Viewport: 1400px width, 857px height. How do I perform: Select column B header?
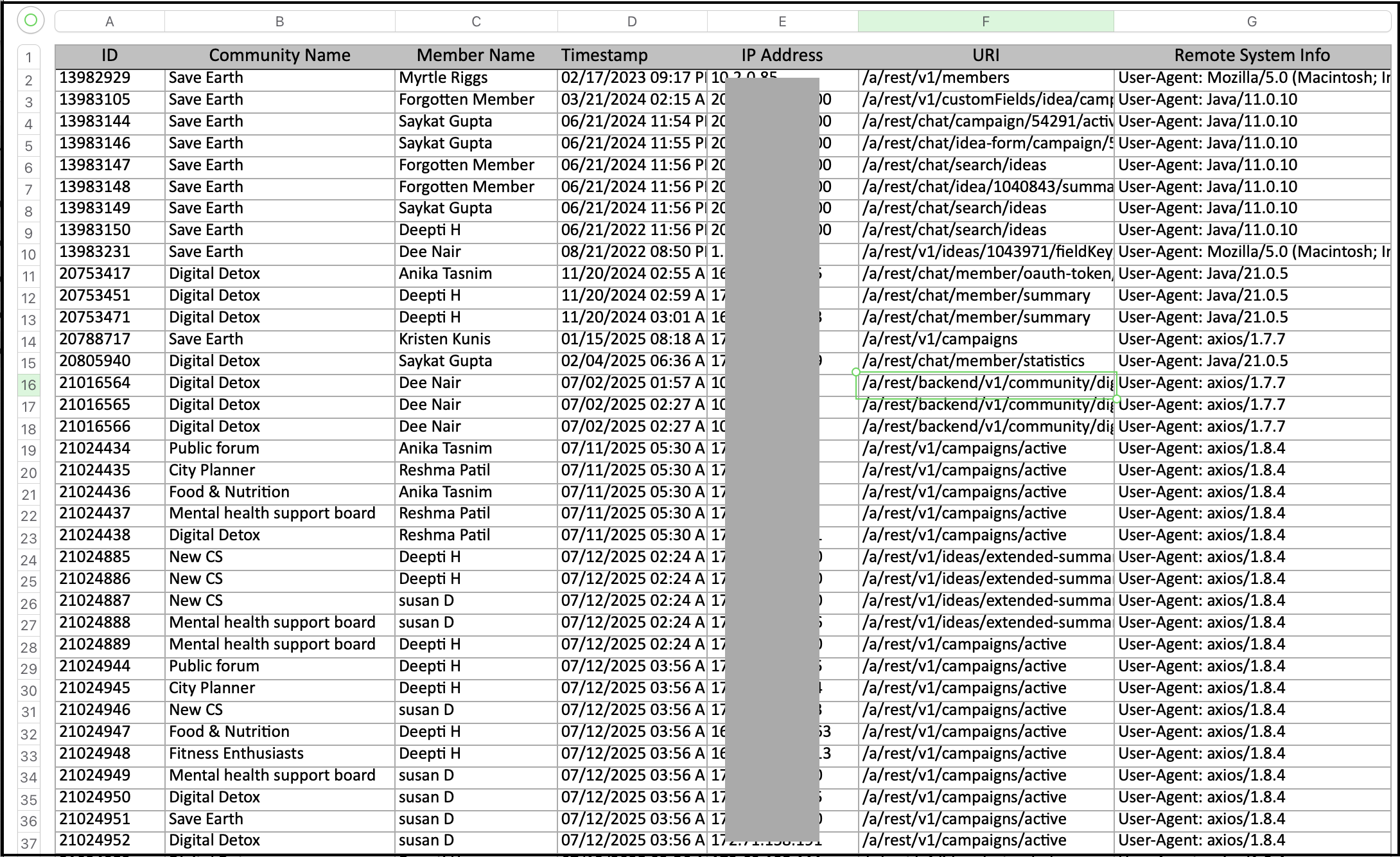click(x=280, y=22)
